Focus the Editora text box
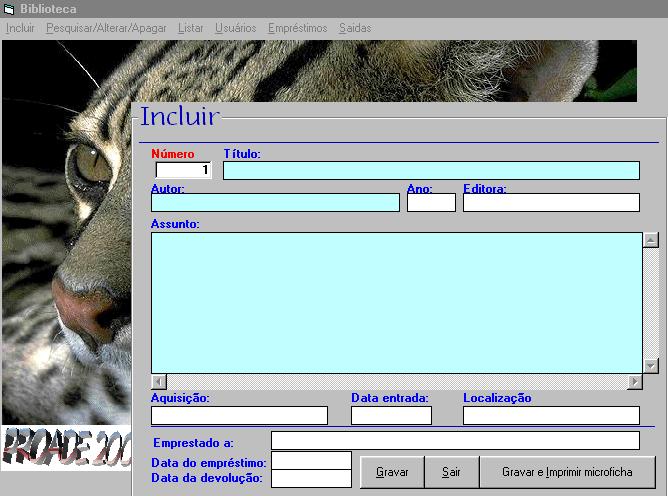Screen dimensions: 668x496 pyautogui.click(x=551, y=203)
